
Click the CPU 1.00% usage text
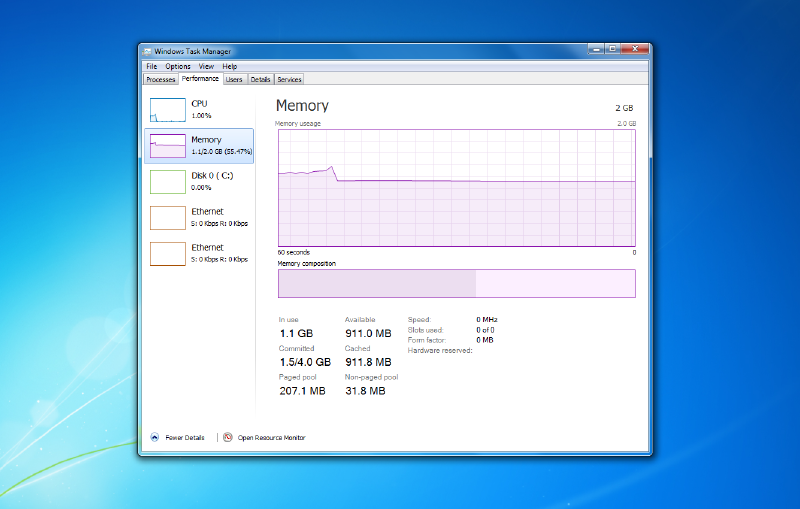pos(202,116)
